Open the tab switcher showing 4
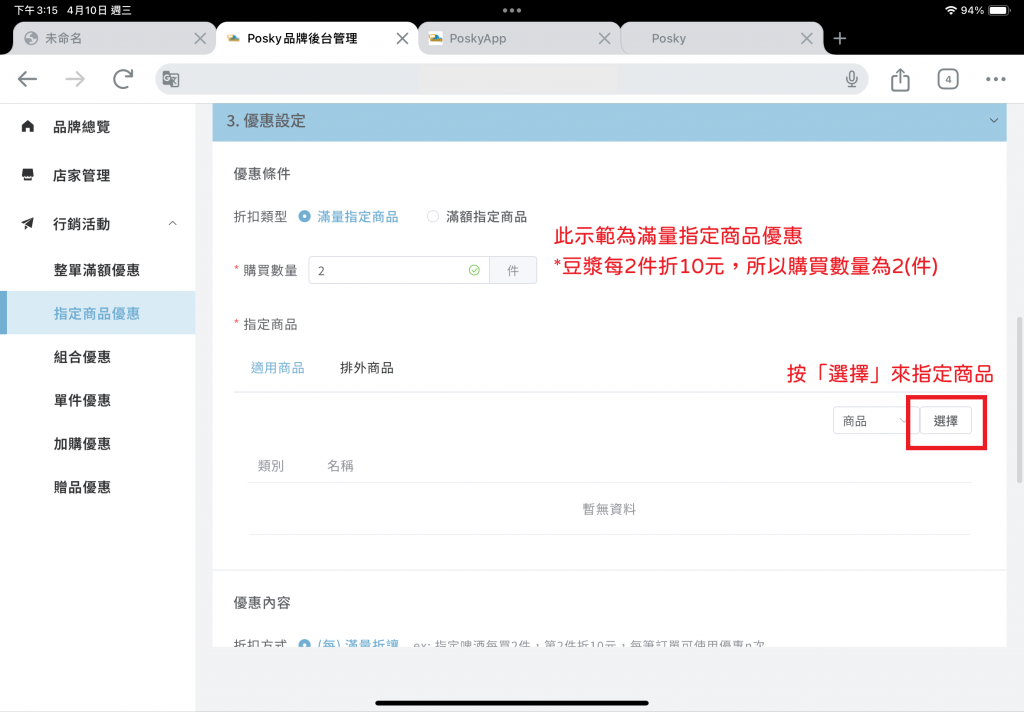This screenshot has height=712, width=1024. (x=948, y=79)
